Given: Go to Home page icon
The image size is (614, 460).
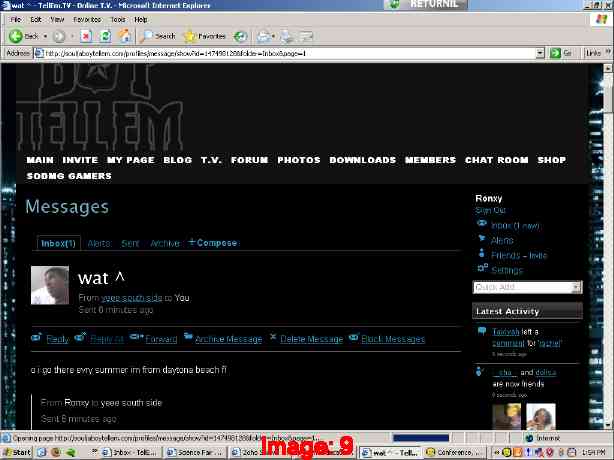Looking at the screenshot, I should (125, 36).
